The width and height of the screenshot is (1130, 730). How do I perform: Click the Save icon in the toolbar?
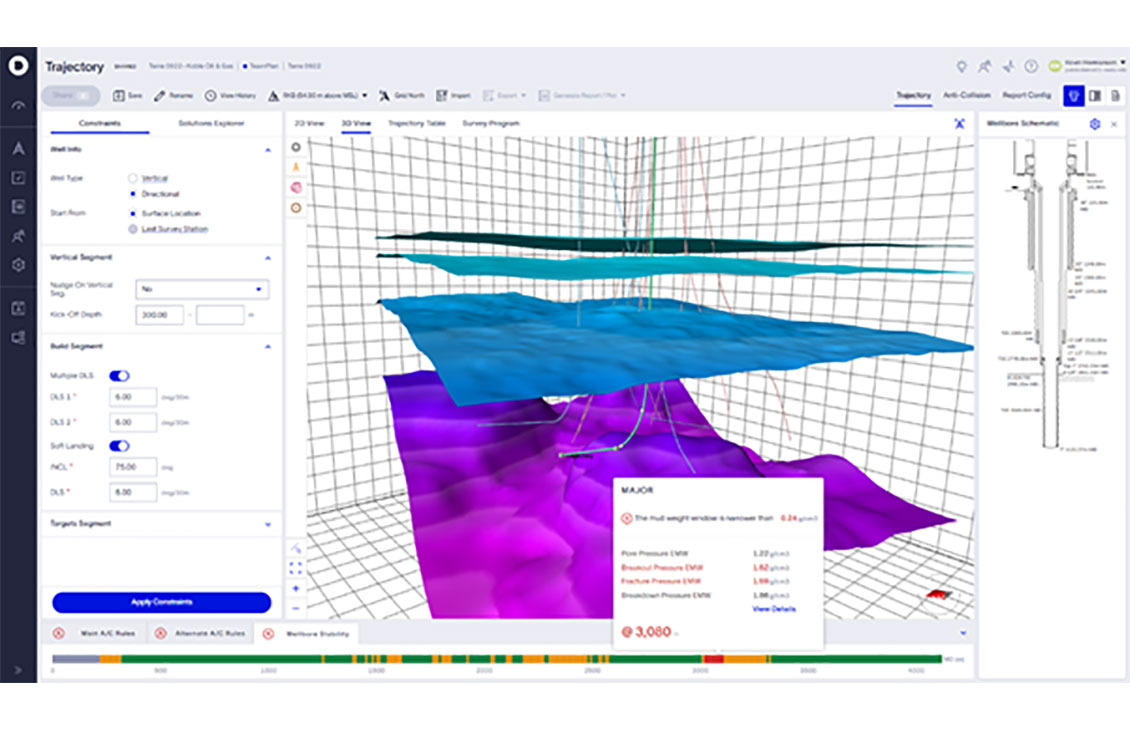pyautogui.click(x=120, y=96)
